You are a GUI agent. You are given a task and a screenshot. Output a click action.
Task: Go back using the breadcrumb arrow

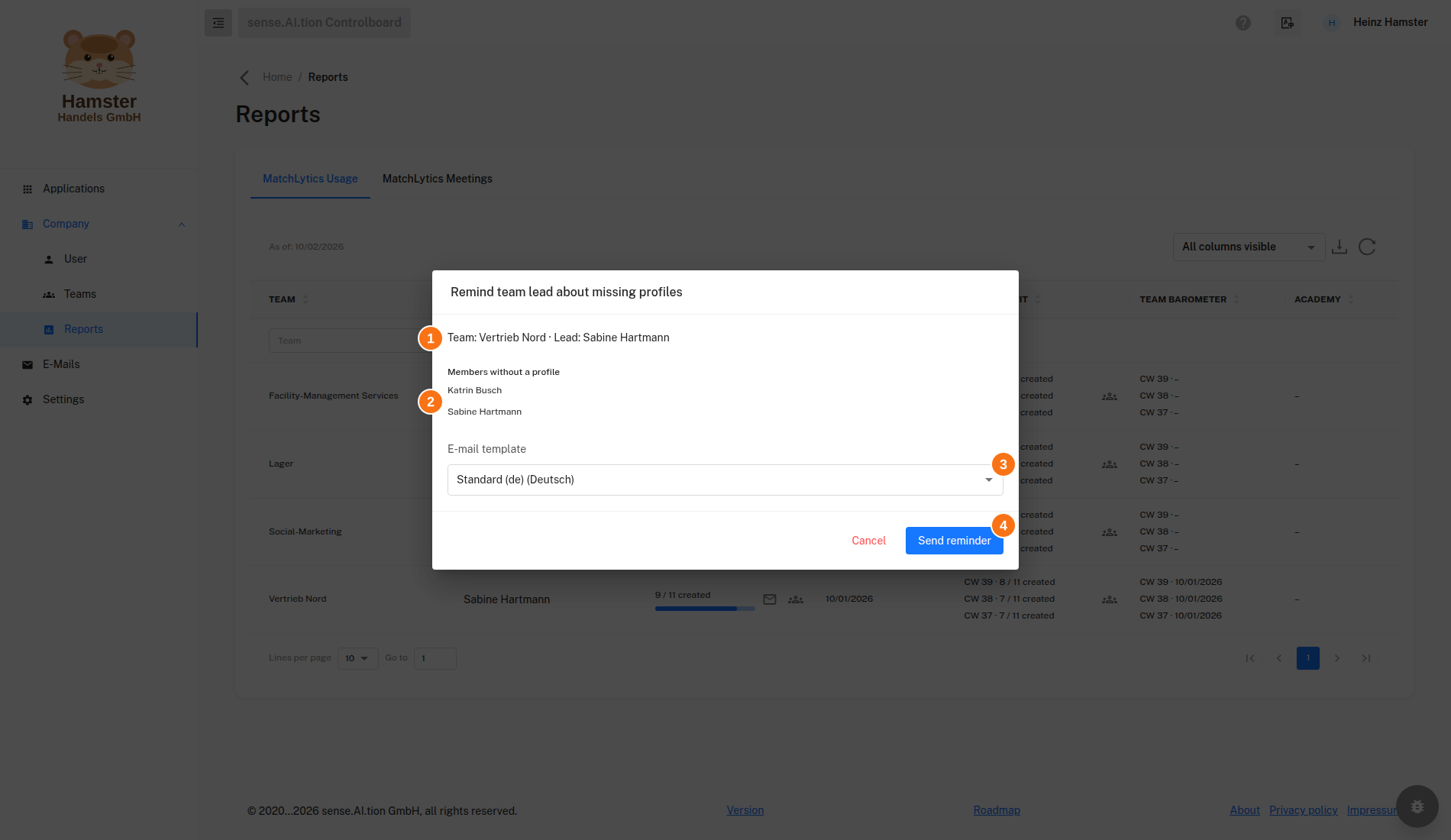pos(244,78)
